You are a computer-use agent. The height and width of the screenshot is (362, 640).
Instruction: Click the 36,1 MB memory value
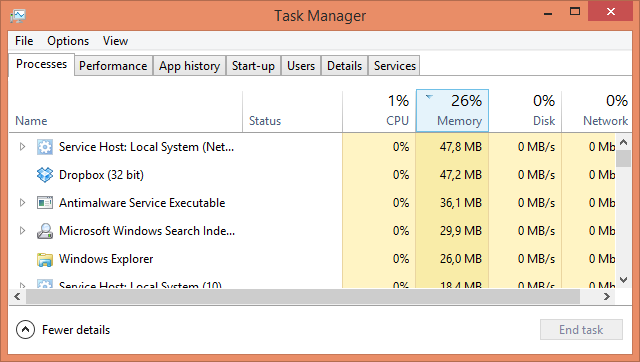(x=461, y=202)
